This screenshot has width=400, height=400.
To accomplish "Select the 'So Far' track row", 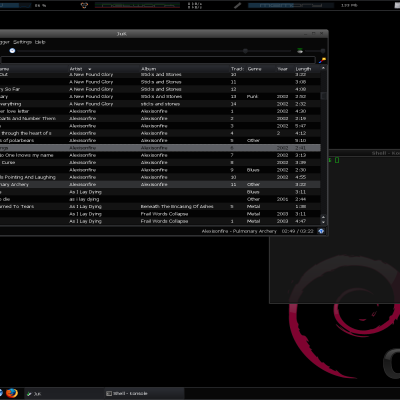I will 160,89.
